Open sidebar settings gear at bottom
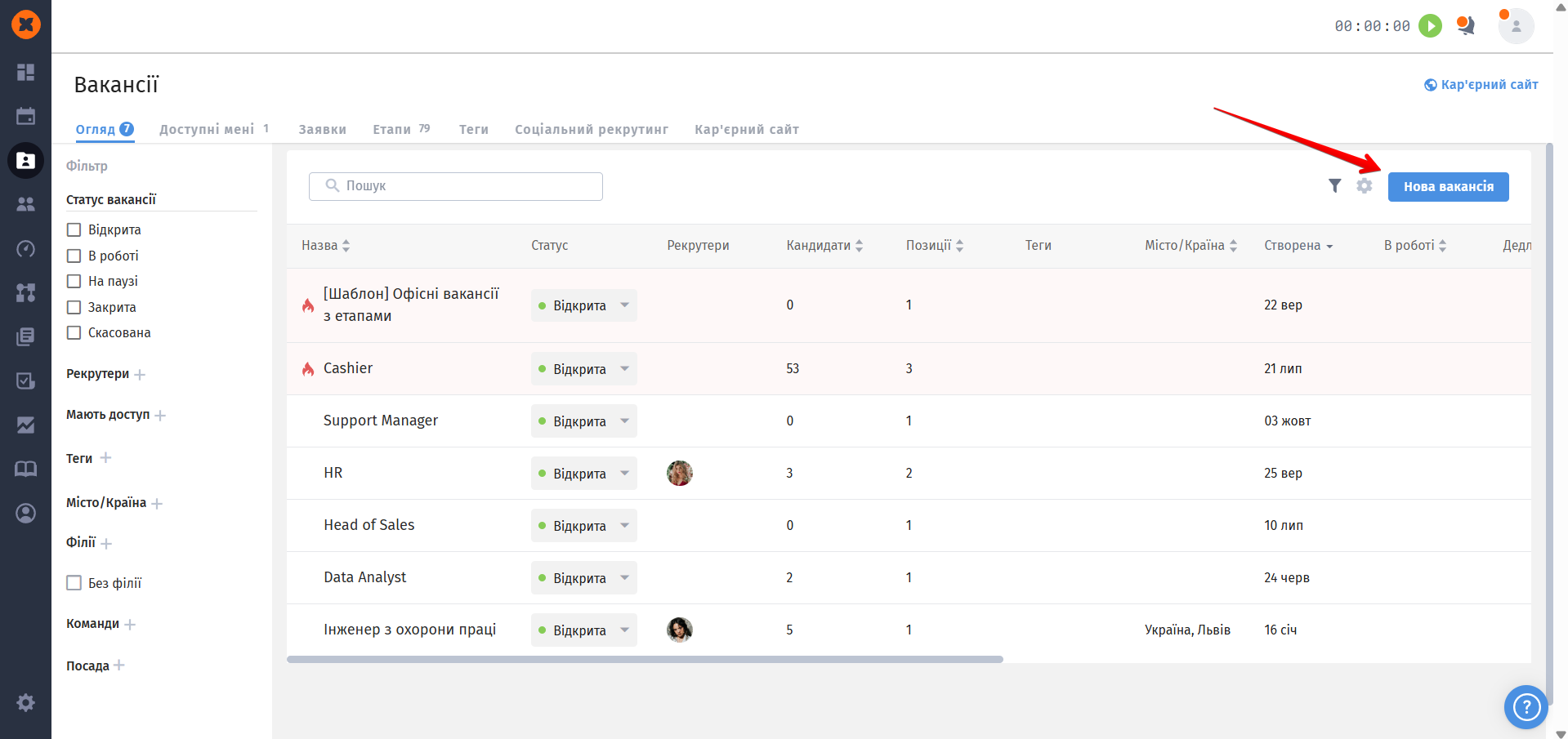The width and height of the screenshot is (1568, 739). (26, 702)
